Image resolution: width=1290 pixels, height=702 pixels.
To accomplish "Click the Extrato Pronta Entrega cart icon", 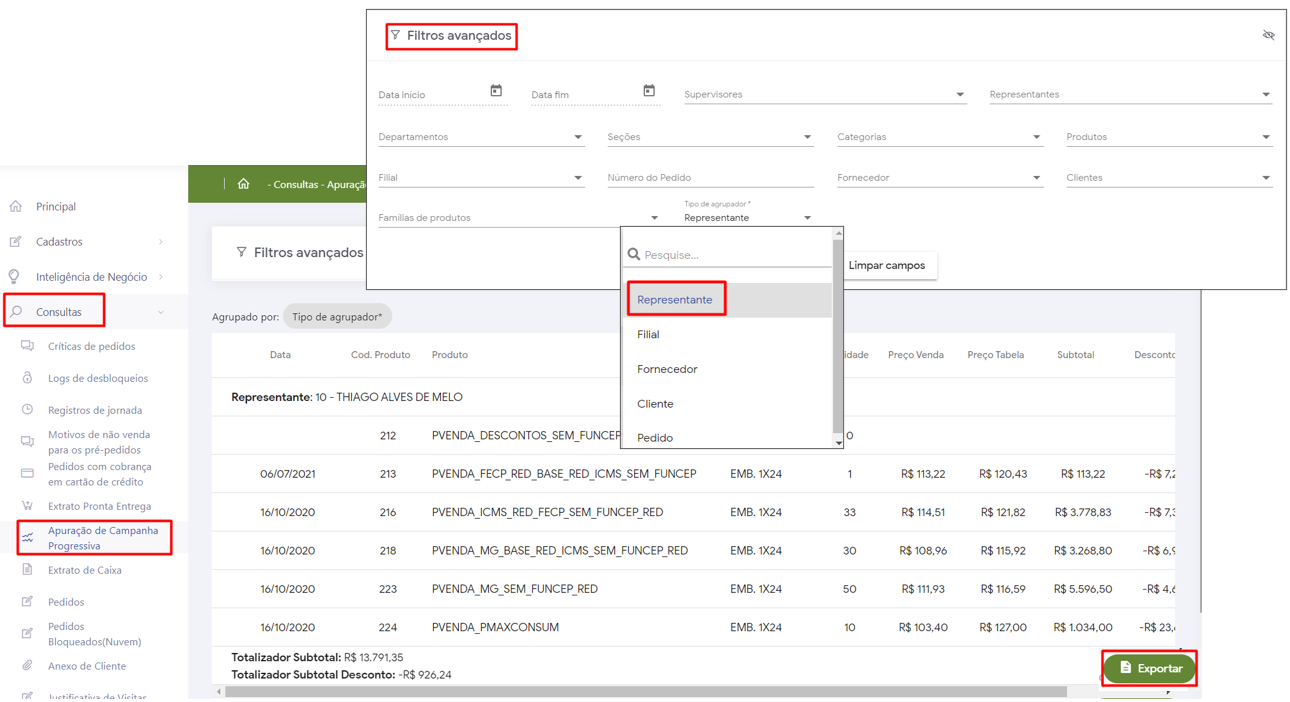I will click(27, 506).
